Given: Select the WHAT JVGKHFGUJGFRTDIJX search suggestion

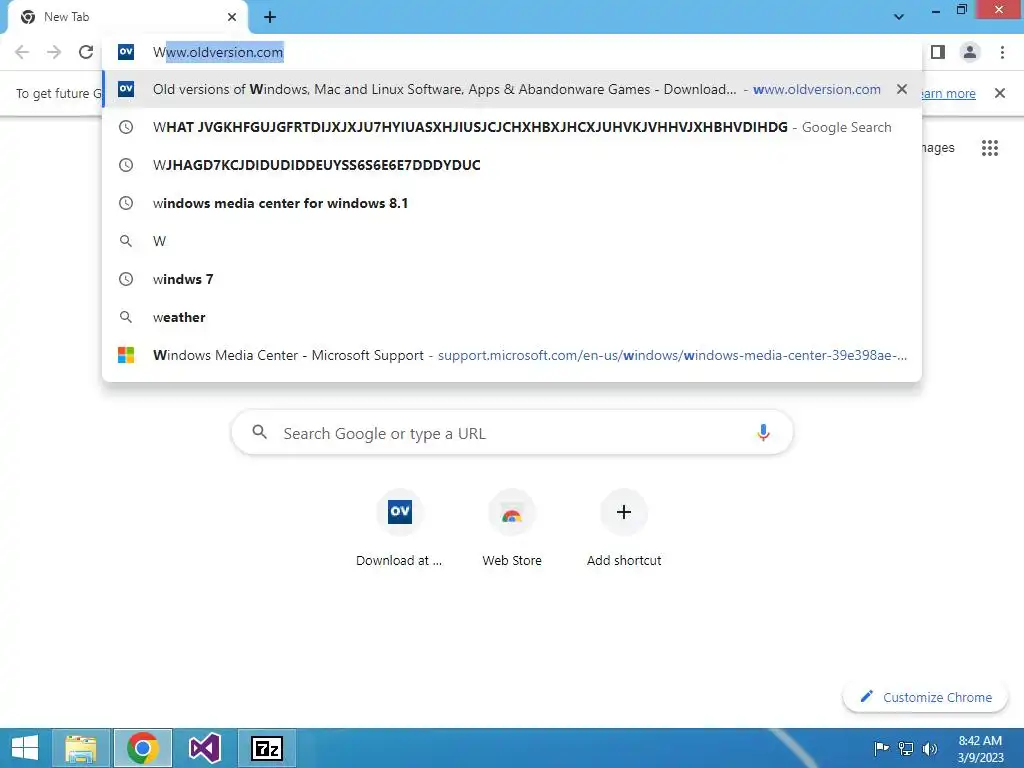Looking at the screenshot, I should [x=512, y=127].
